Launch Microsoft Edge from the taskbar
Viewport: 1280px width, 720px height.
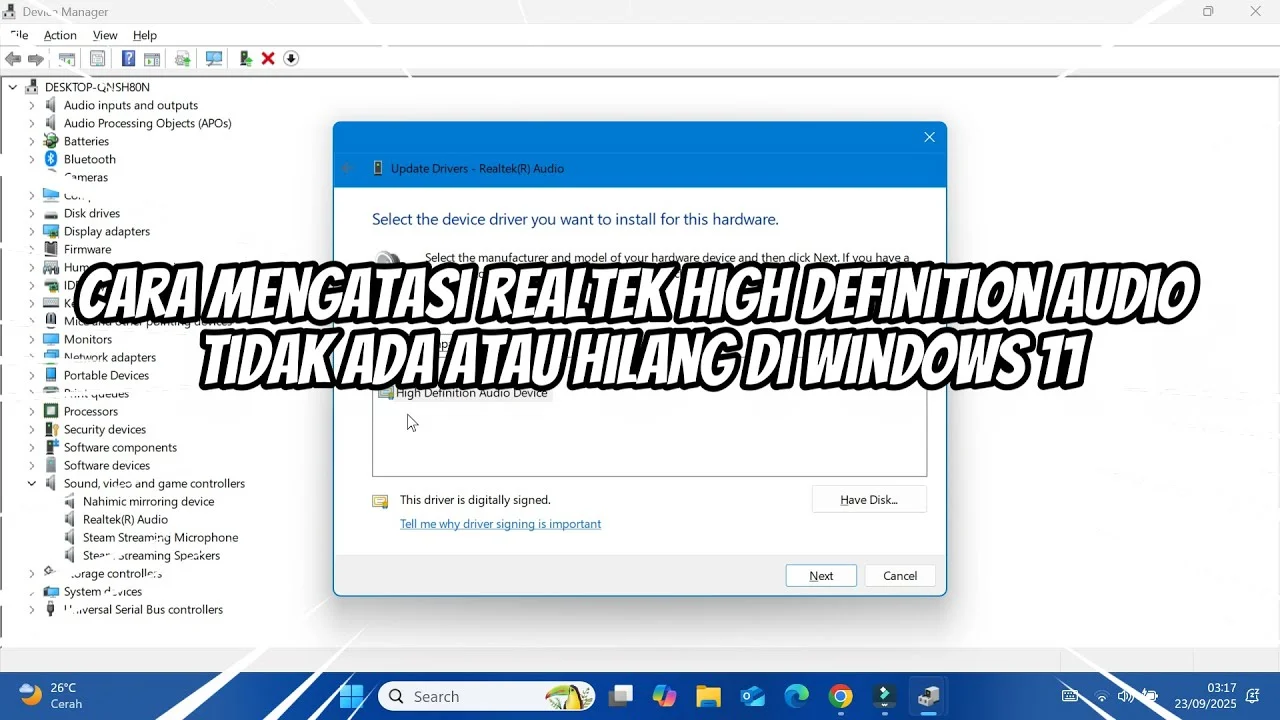click(x=796, y=696)
